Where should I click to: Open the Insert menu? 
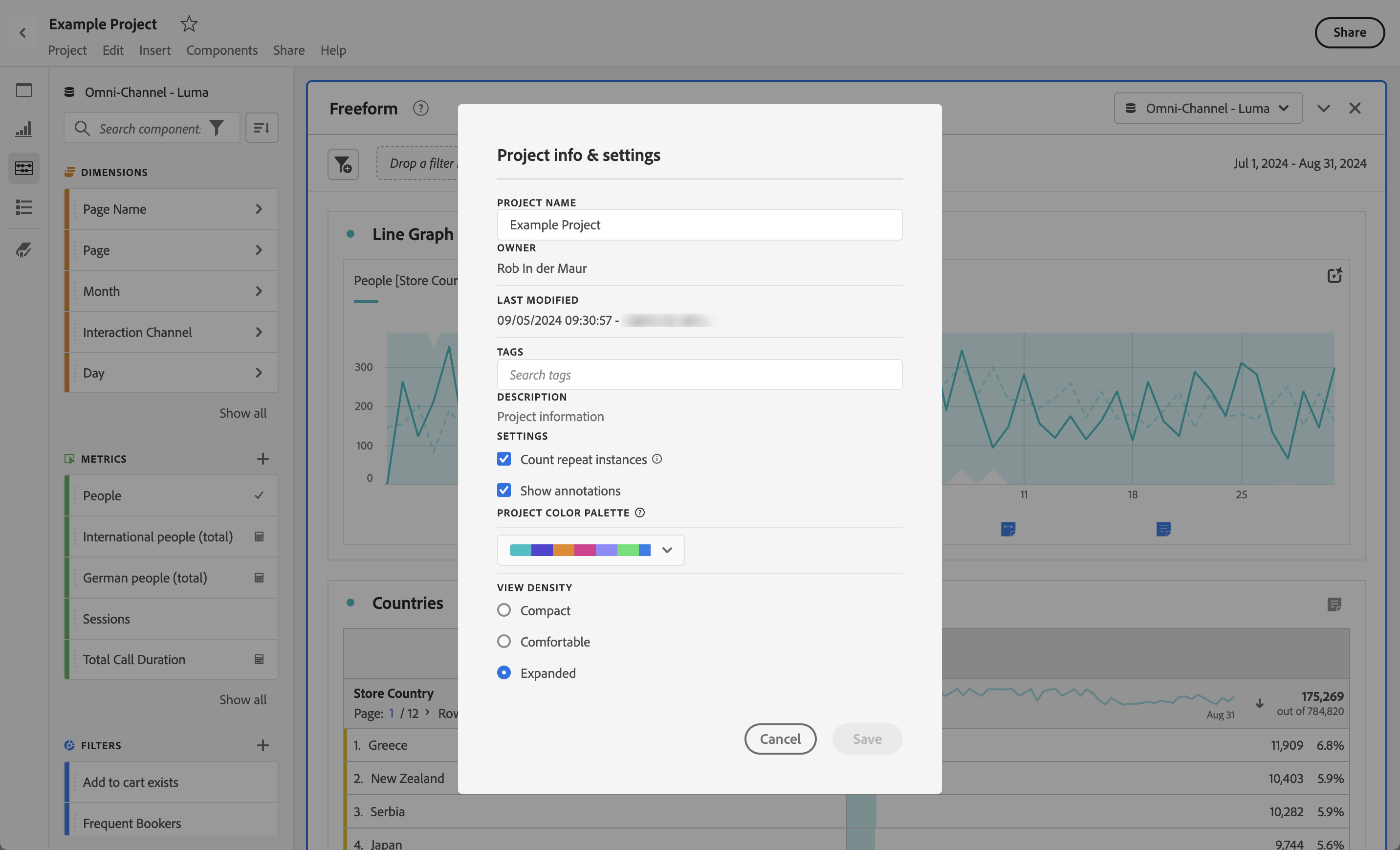(154, 50)
